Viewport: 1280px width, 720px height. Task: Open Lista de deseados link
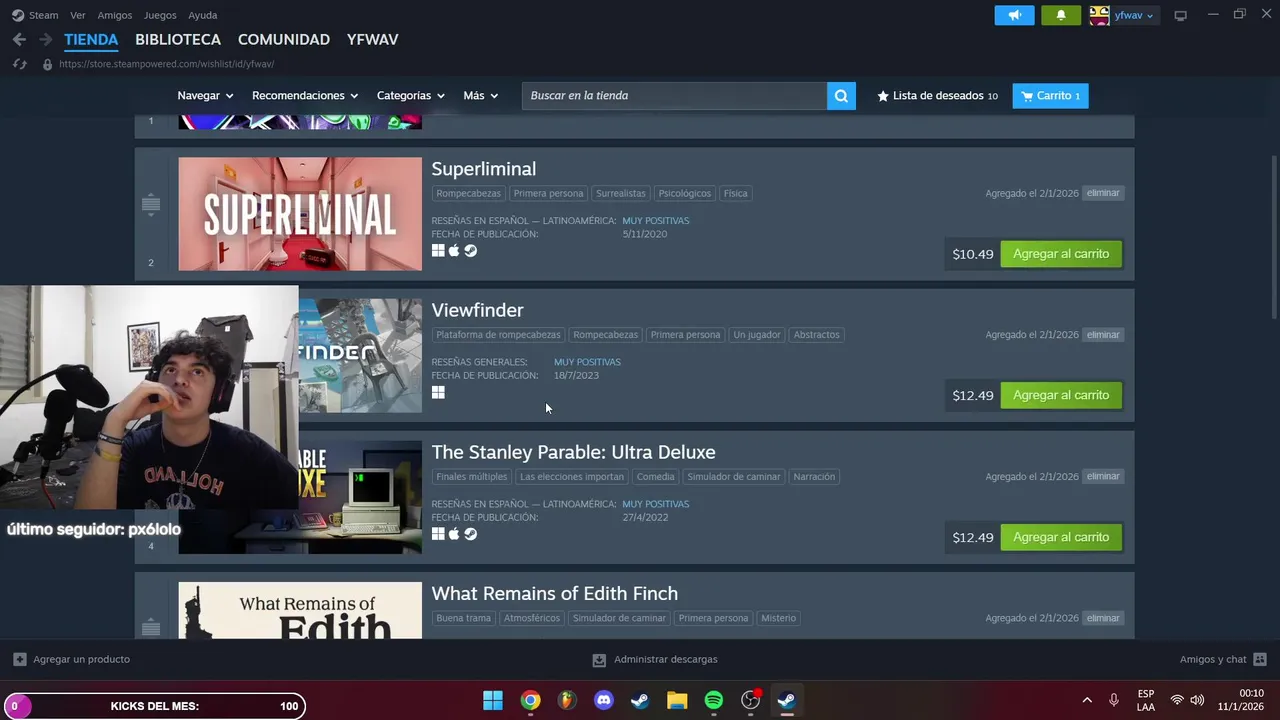click(937, 96)
